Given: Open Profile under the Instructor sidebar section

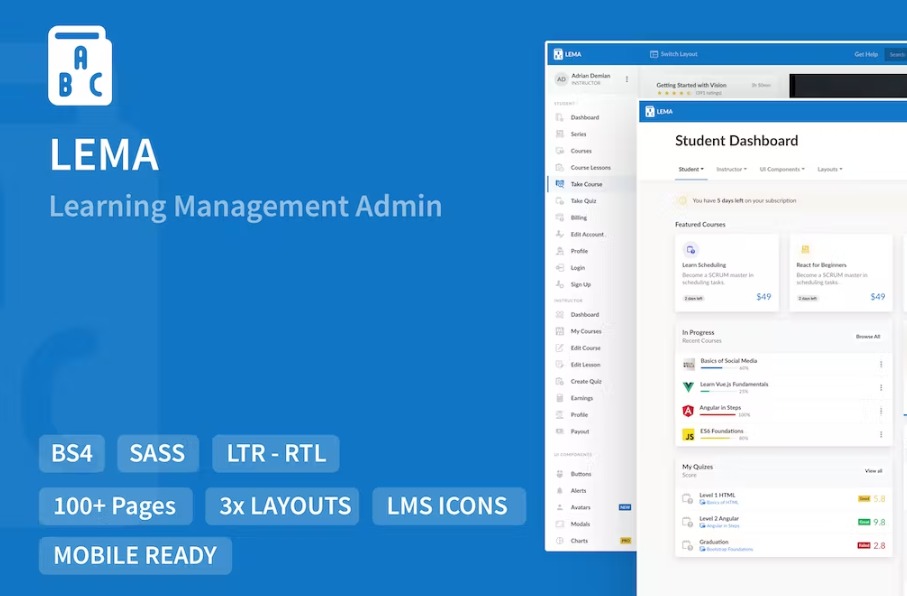Looking at the screenshot, I should [579, 415].
